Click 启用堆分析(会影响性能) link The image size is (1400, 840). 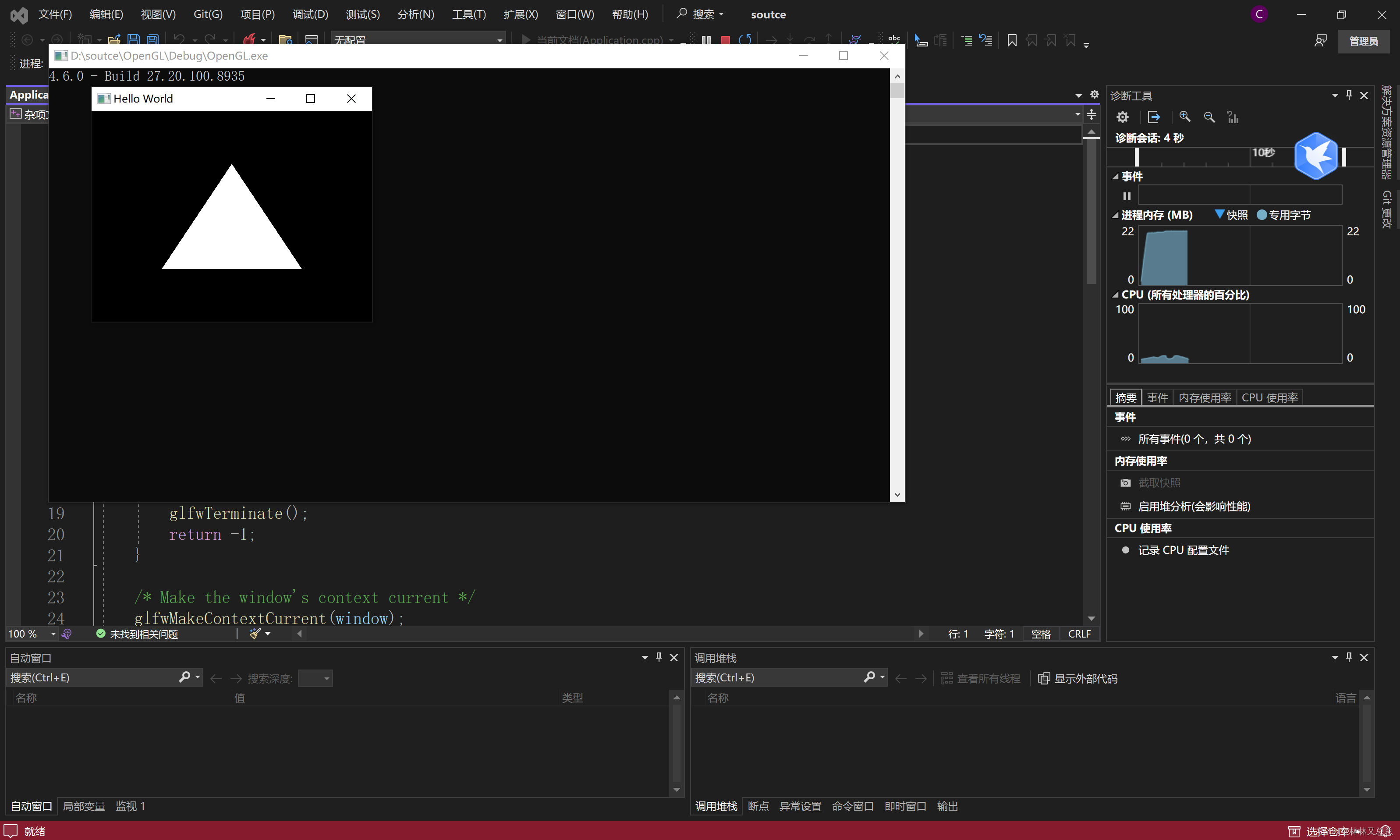1194,506
